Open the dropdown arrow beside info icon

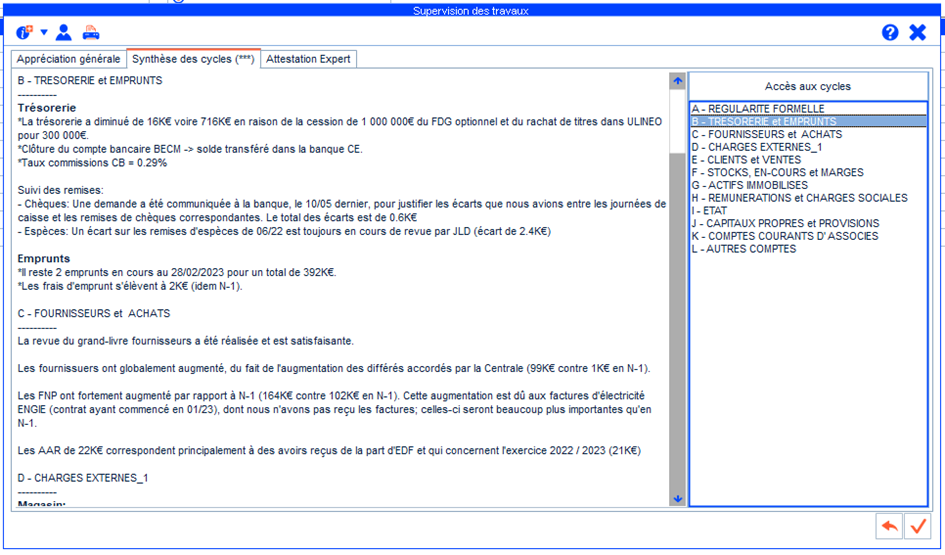[x=44, y=32]
